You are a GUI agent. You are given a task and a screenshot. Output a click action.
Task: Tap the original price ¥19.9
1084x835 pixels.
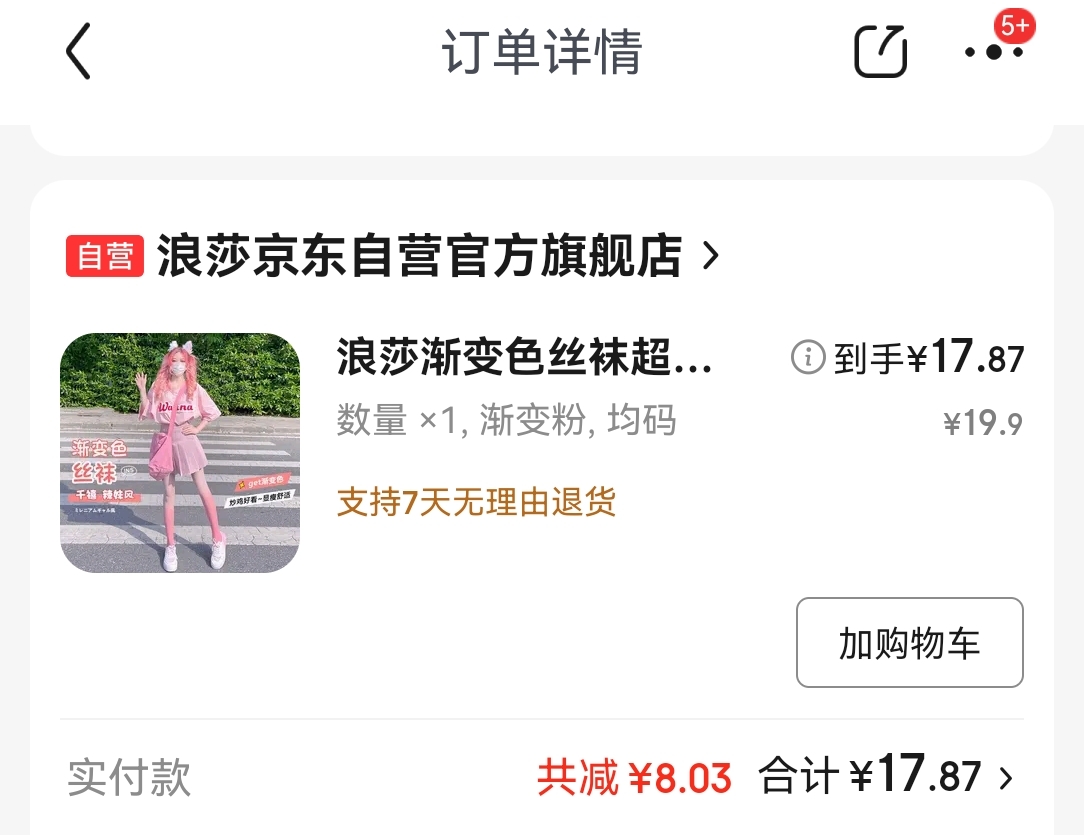983,422
